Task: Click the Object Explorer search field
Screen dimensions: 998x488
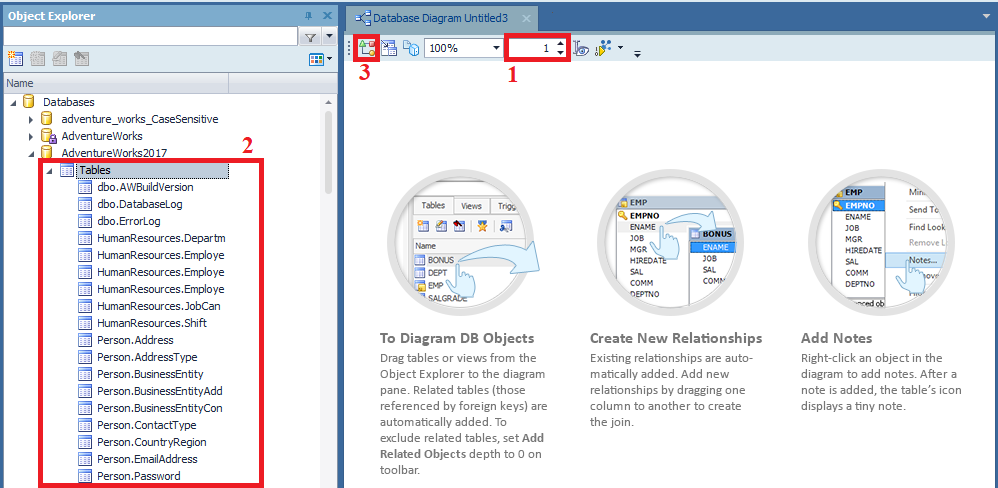Action: click(x=150, y=37)
